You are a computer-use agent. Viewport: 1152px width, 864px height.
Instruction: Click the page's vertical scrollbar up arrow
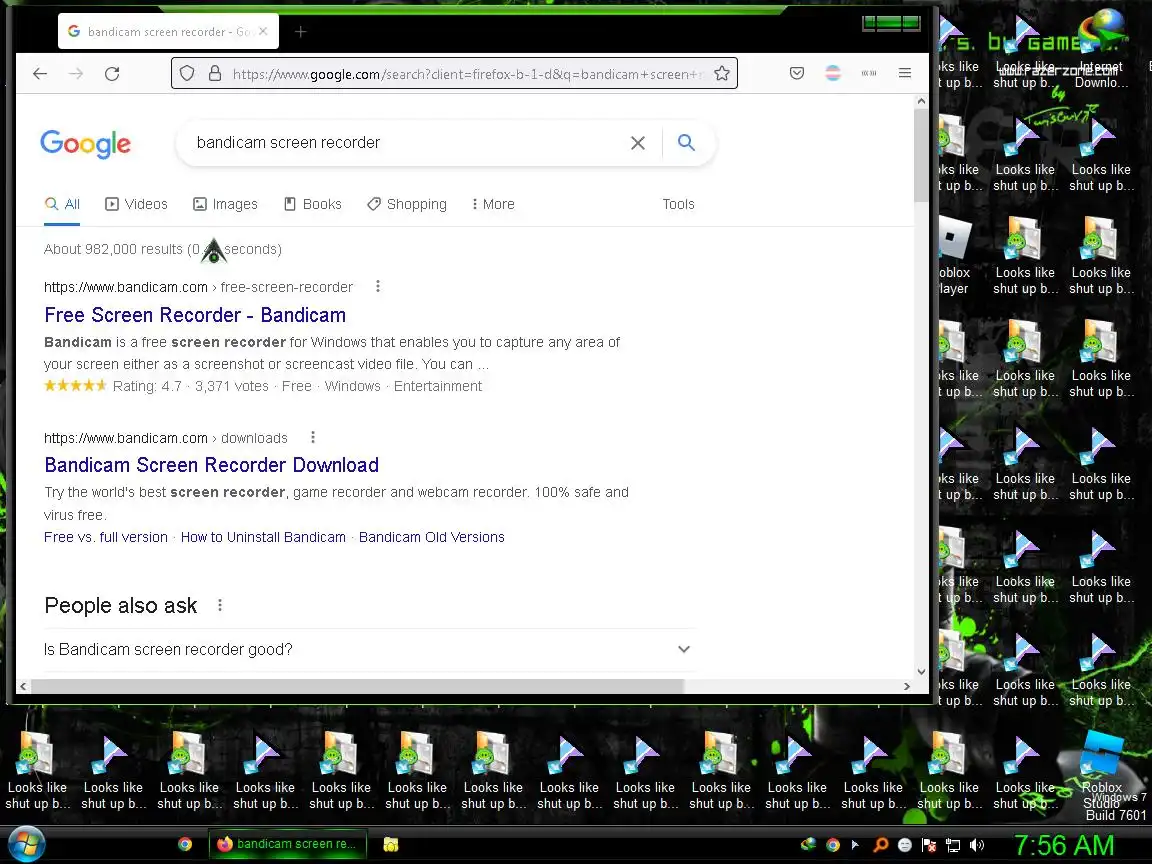921,101
